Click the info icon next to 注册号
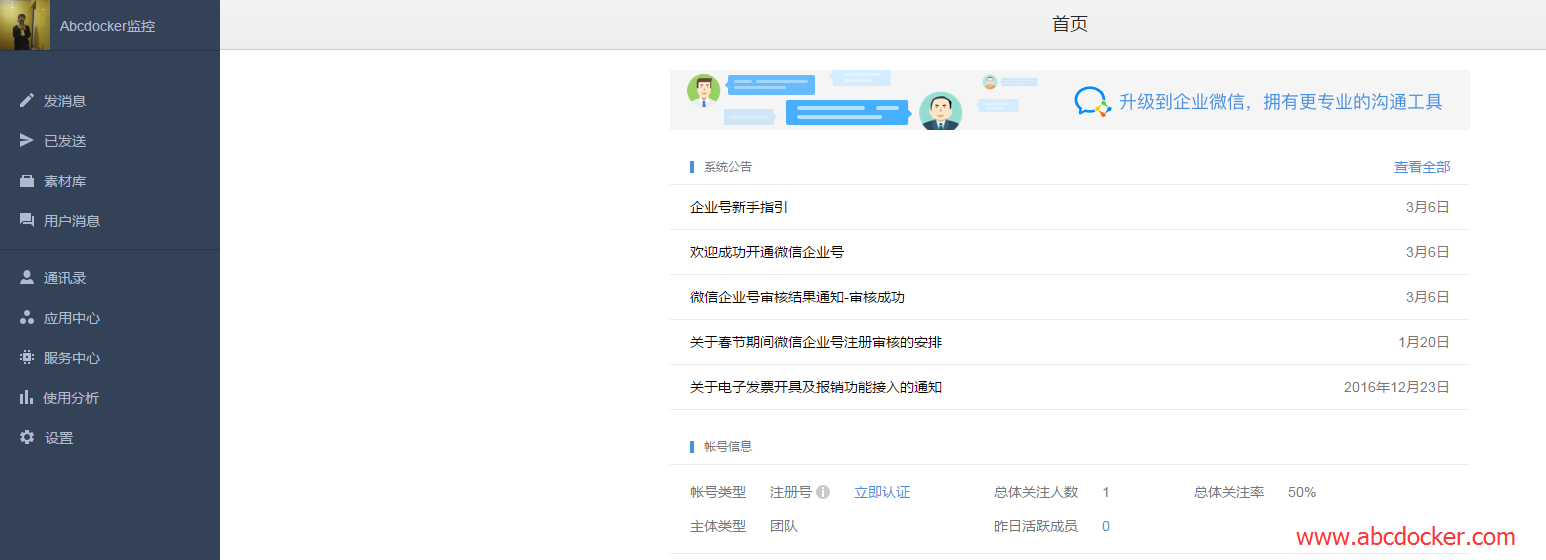The height and width of the screenshot is (560, 1546). [x=823, y=492]
